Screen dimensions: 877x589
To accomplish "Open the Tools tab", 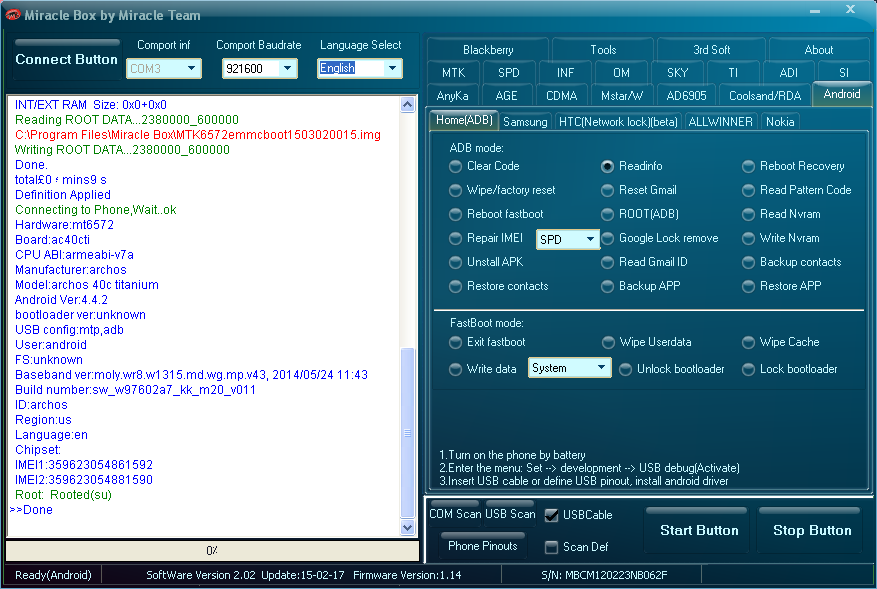I will click(603, 50).
